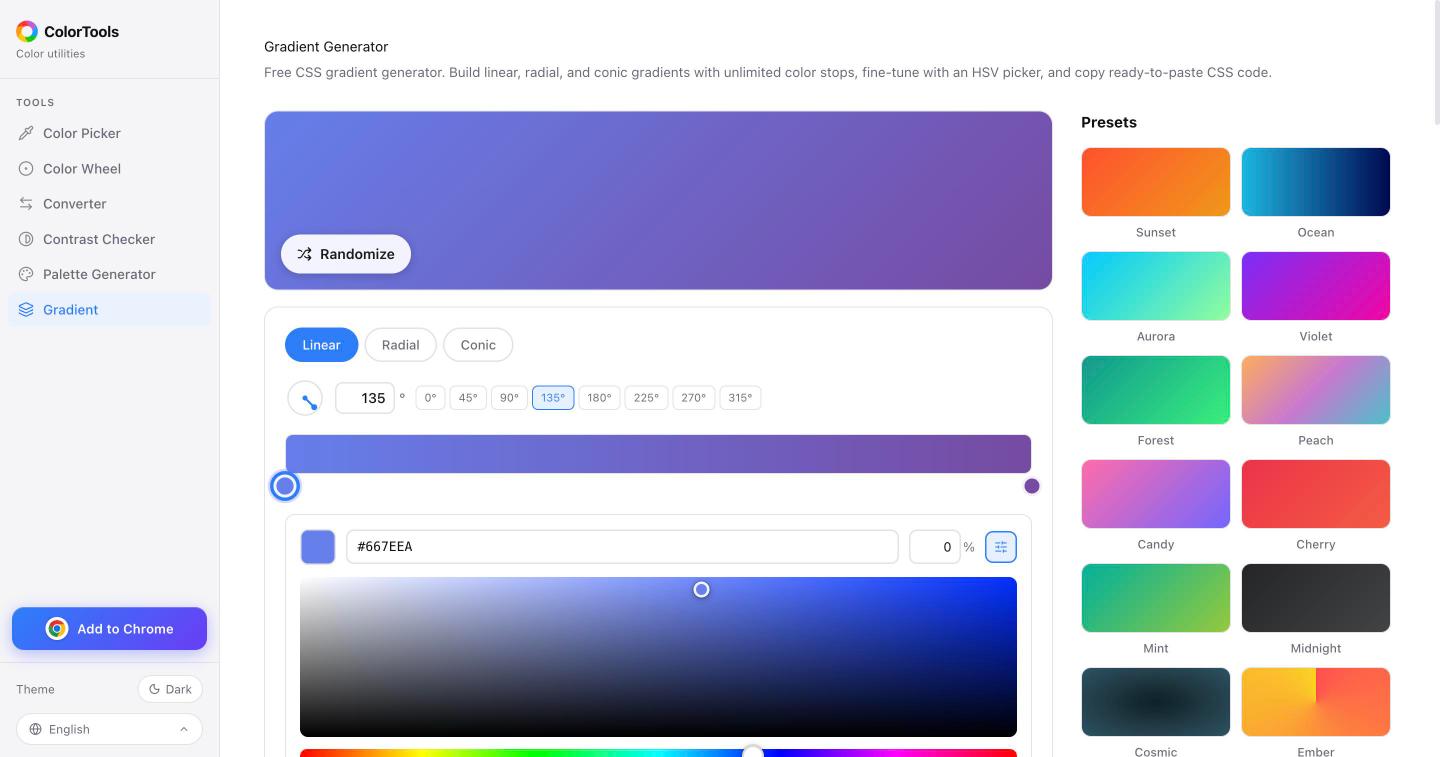1440x757 pixels.
Task: Pick the 315° angle preset
Action: coord(740,398)
